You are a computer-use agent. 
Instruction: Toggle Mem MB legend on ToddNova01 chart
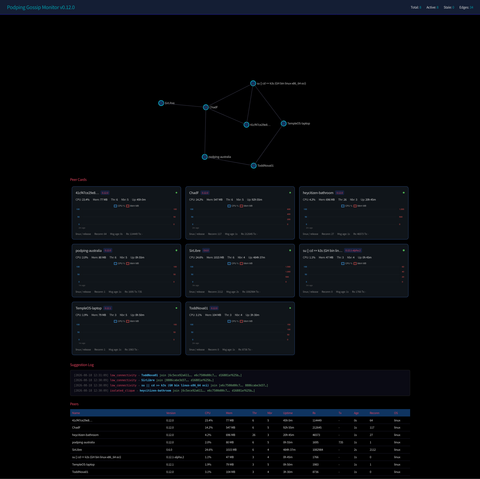pyautogui.click(x=246, y=321)
